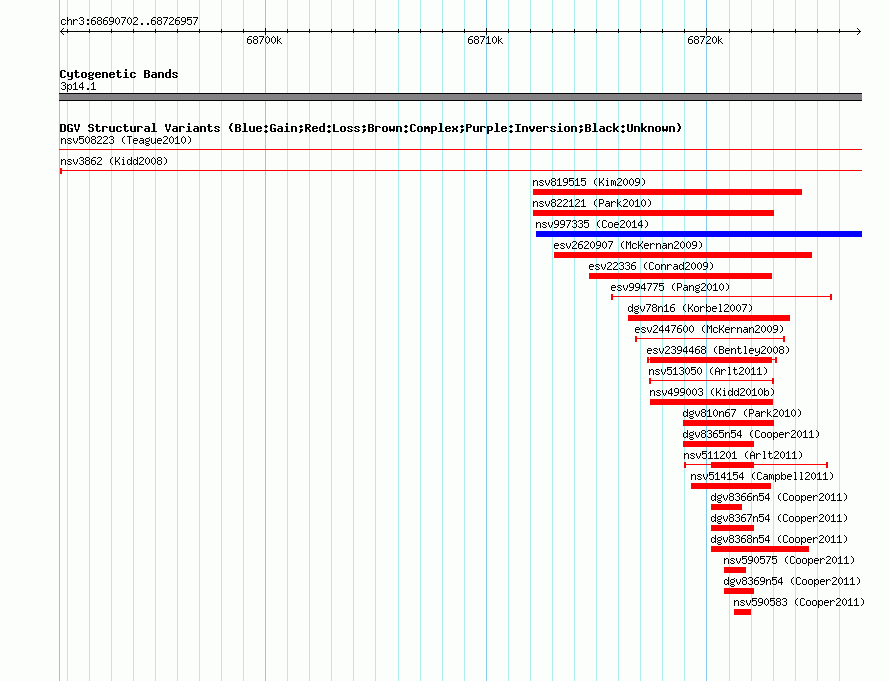
Task: Click the 68720k ruler tick label
Action: 705,40
